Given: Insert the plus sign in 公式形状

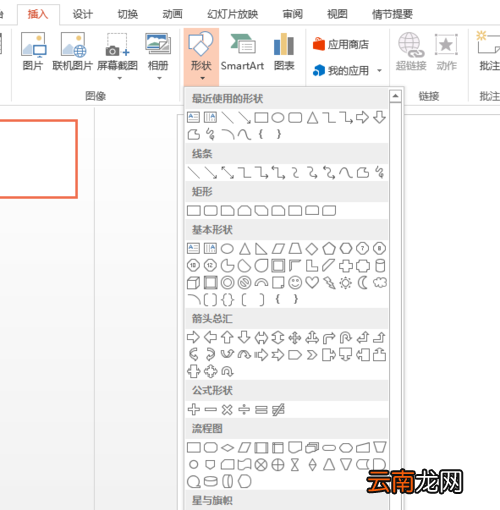Looking at the screenshot, I should click(x=193, y=409).
